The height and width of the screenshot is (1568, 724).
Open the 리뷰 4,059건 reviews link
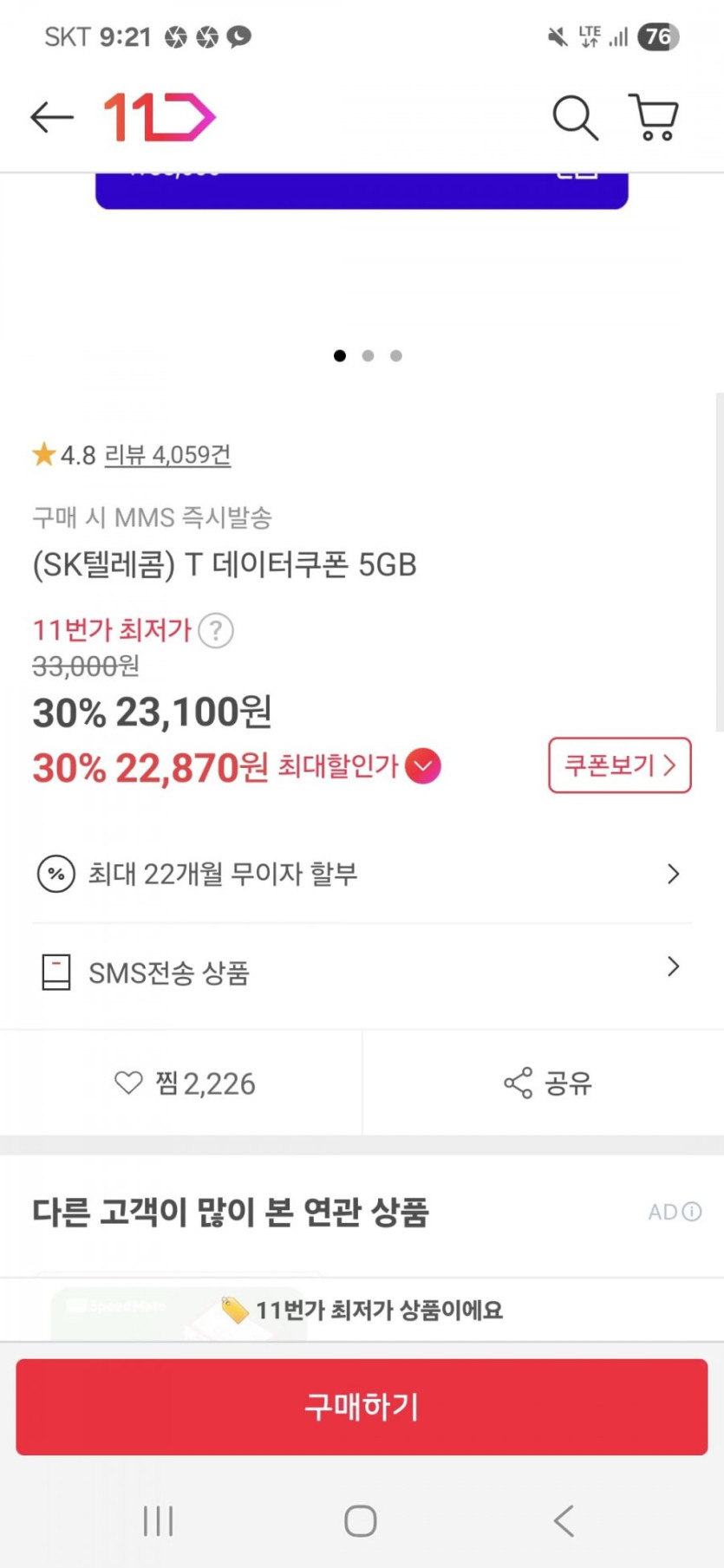point(167,455)
